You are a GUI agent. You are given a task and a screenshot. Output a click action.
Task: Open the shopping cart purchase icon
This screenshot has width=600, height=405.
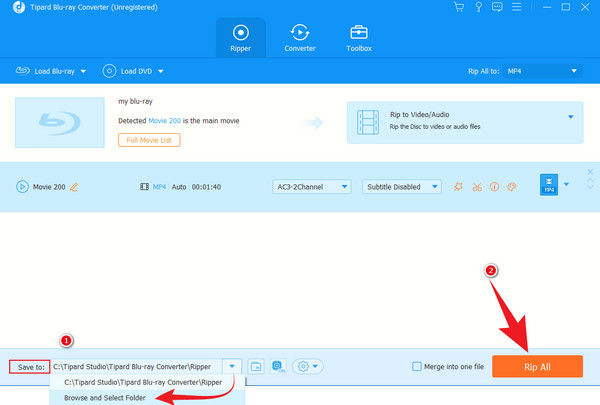(460, 8)
